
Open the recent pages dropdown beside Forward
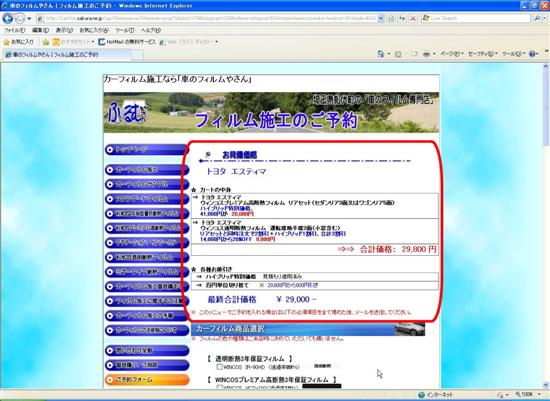(x=29, y=18)
